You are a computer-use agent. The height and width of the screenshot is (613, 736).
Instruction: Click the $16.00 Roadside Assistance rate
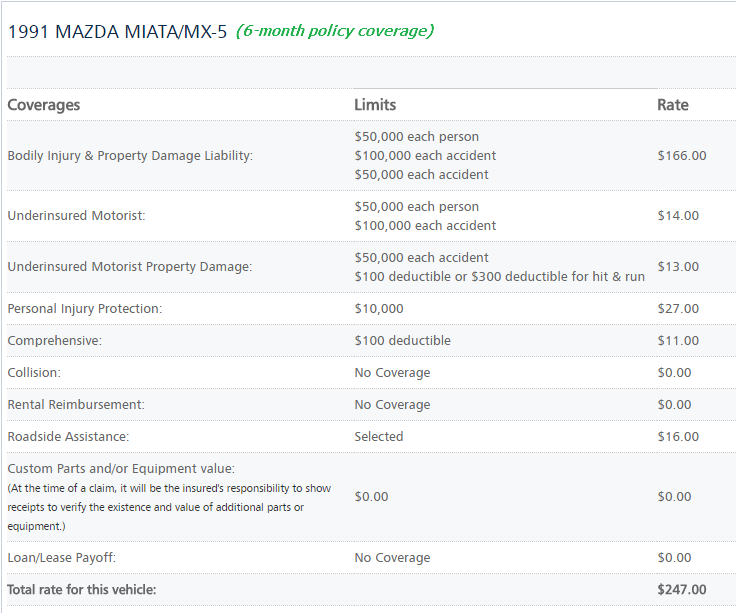pos(678,437)
